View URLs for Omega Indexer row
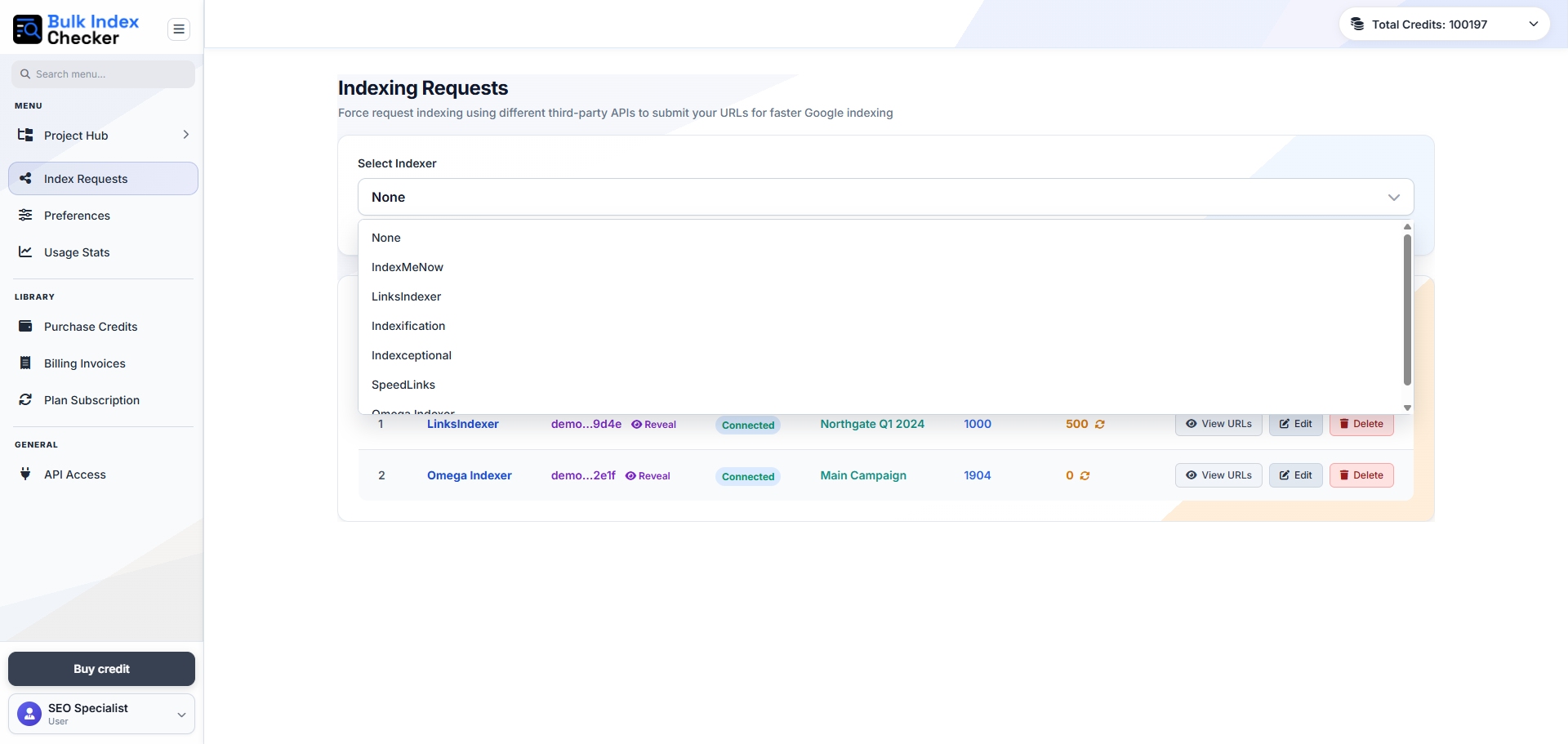 (x=1218, y=475)
